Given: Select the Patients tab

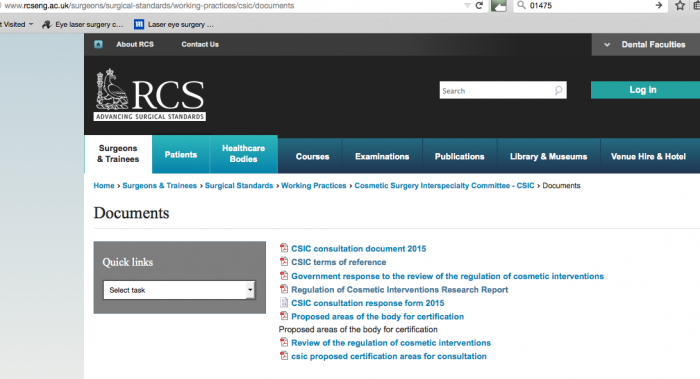Looking at the screenshot, I should 181,154.
